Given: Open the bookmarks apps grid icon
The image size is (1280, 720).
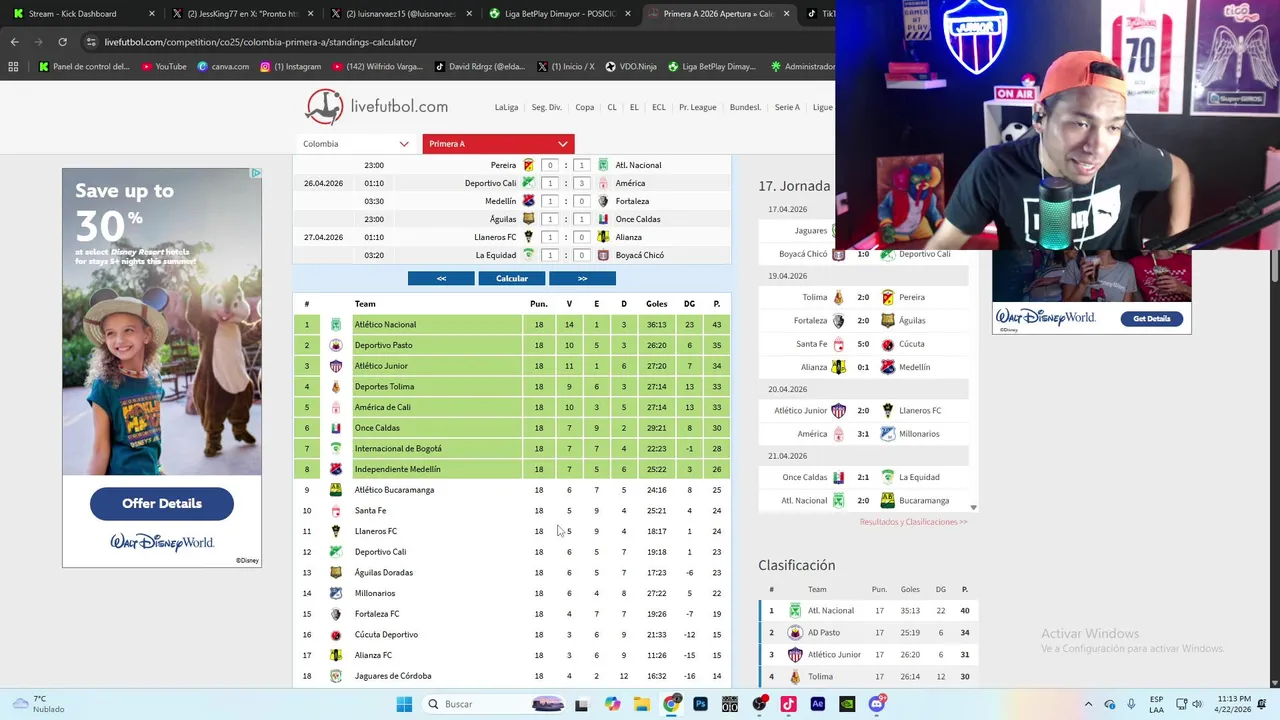Looking at the screenshot, I should click(13, 66).
